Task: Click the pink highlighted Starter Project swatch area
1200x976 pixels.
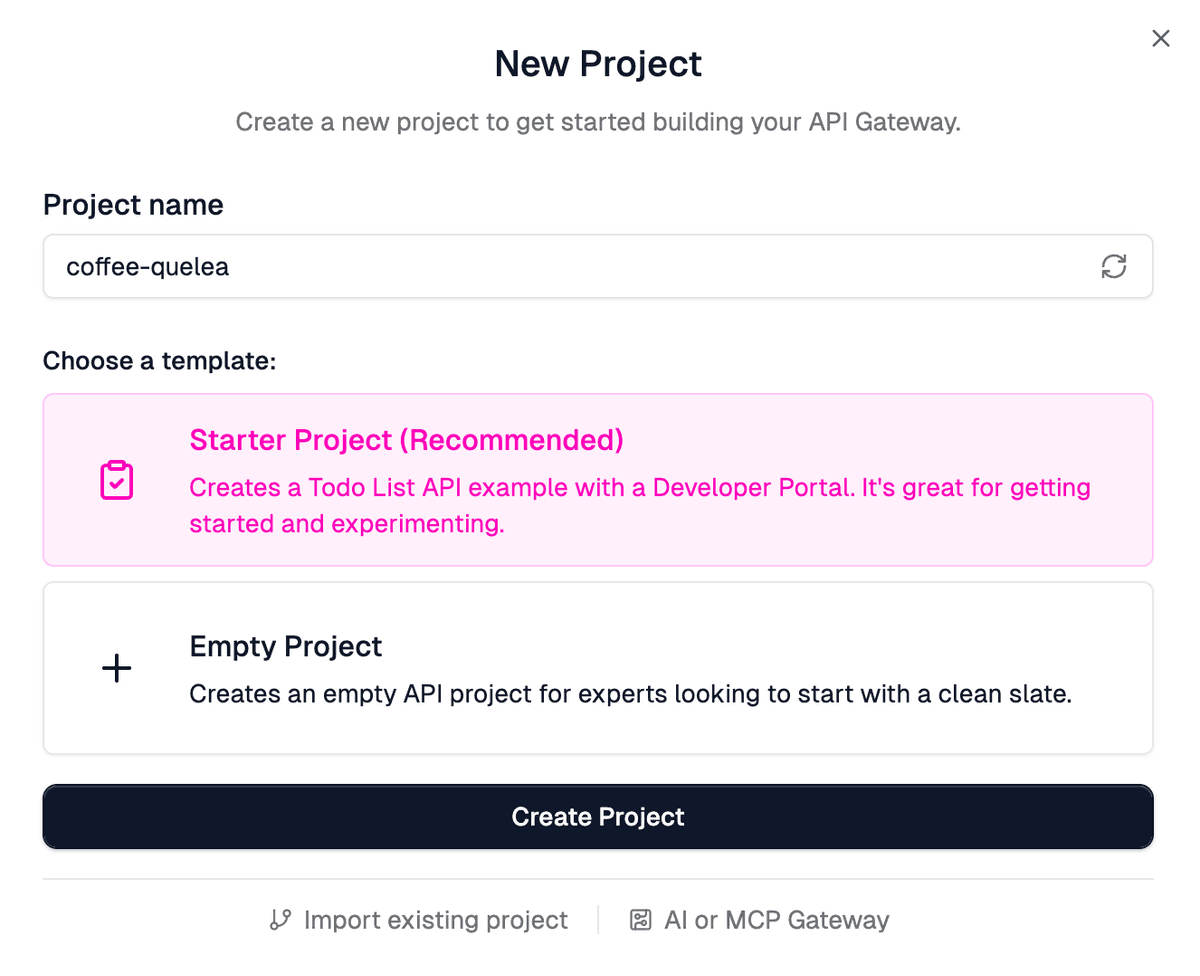Action: (x=598, y=480)
